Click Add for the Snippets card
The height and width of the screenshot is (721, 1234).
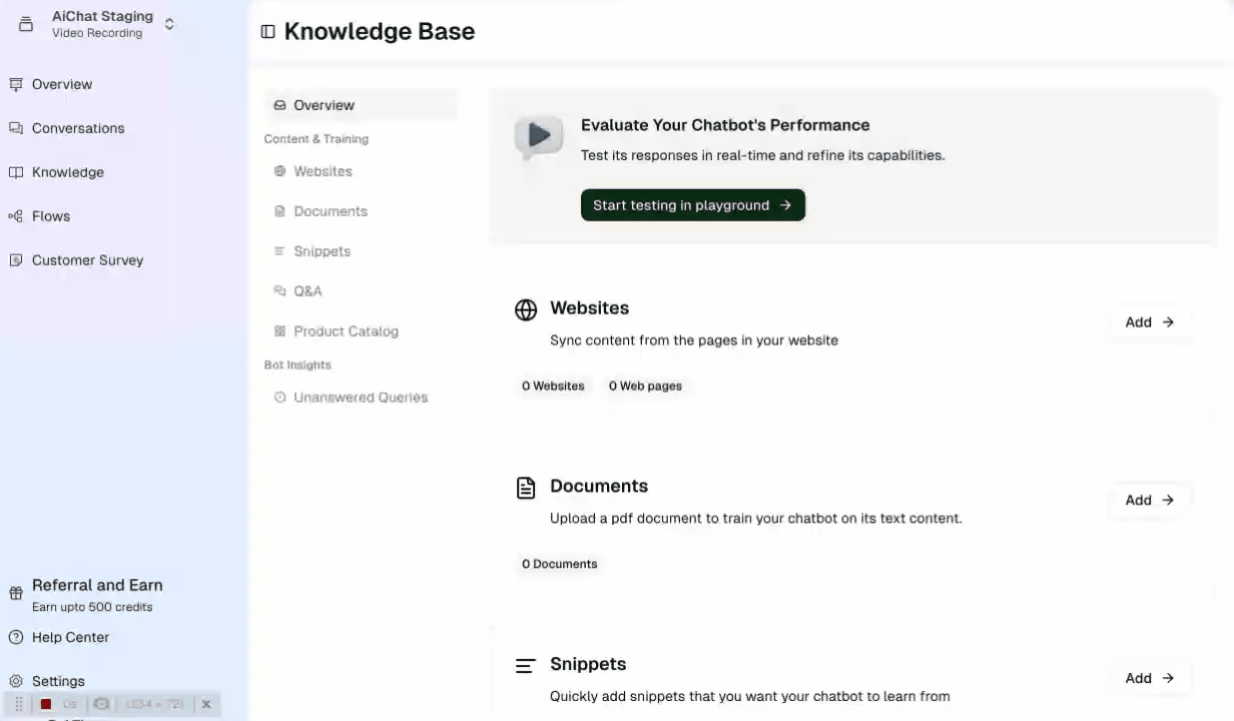click(x=1149, y=678)
